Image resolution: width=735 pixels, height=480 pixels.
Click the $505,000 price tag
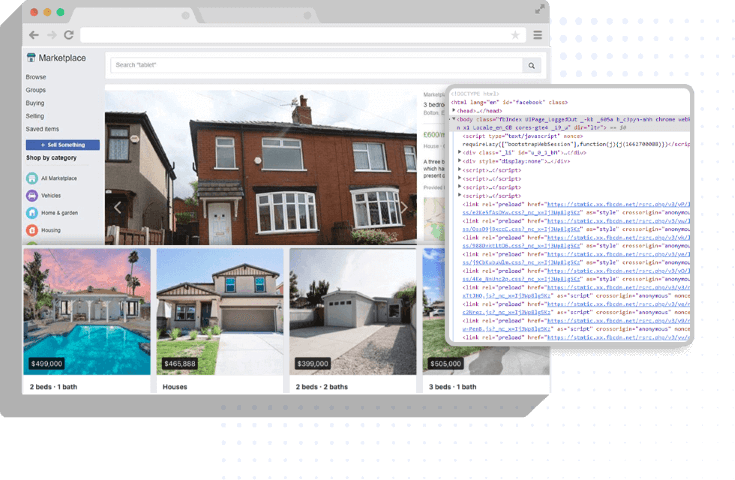tap(446, 363)
